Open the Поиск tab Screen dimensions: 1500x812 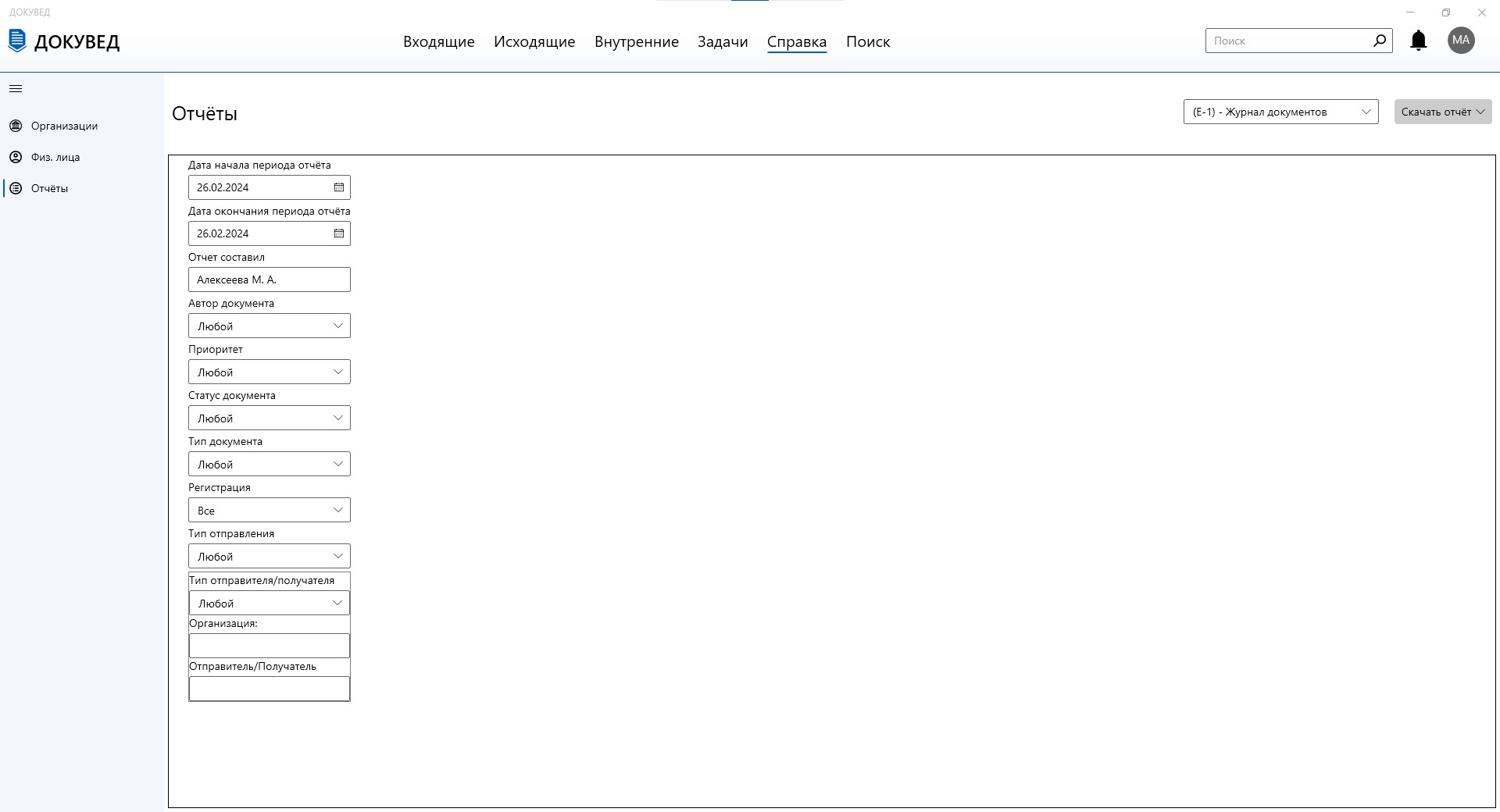[868, 42]
